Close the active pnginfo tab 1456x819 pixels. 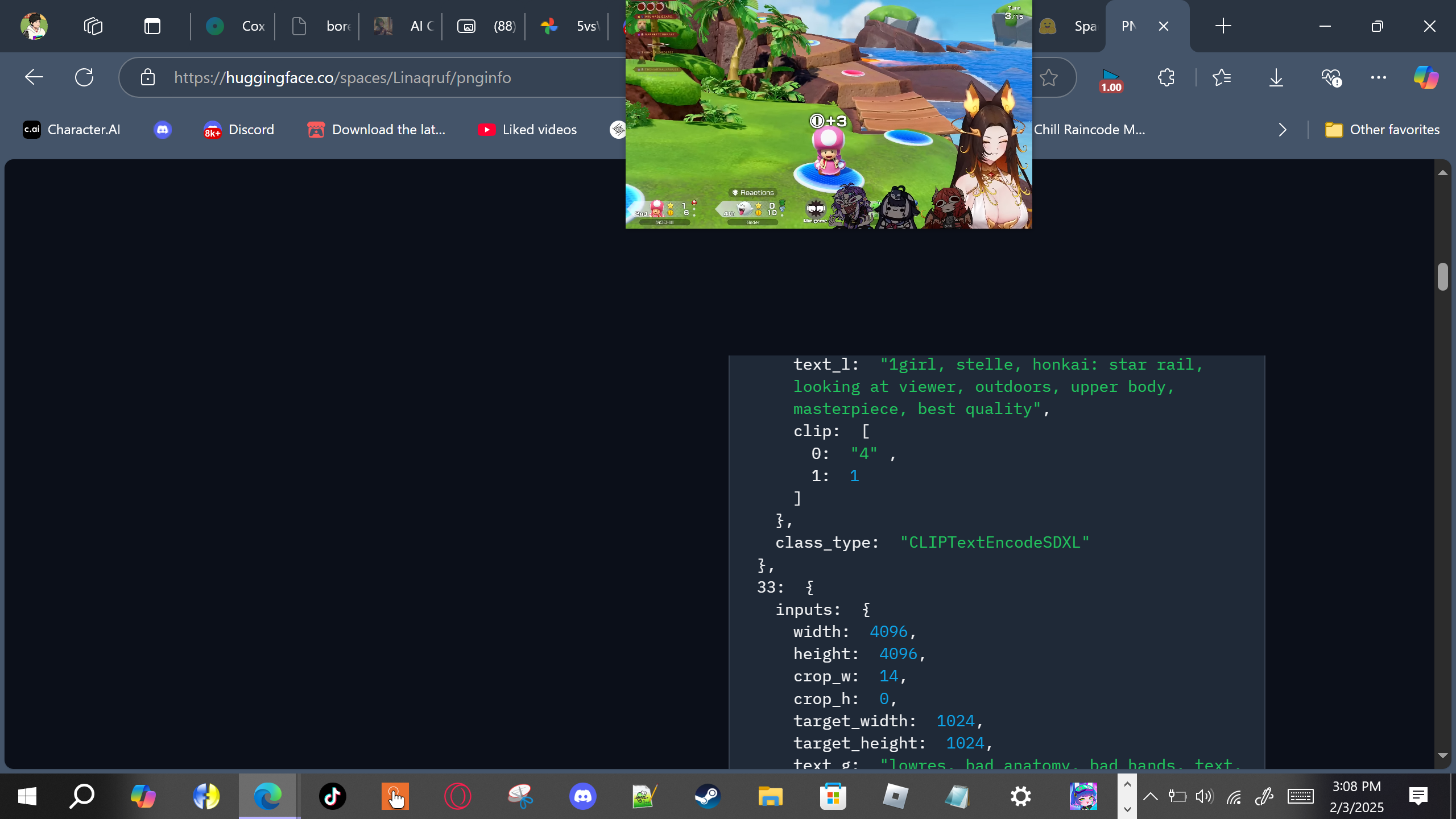[x=1164, y=26]
